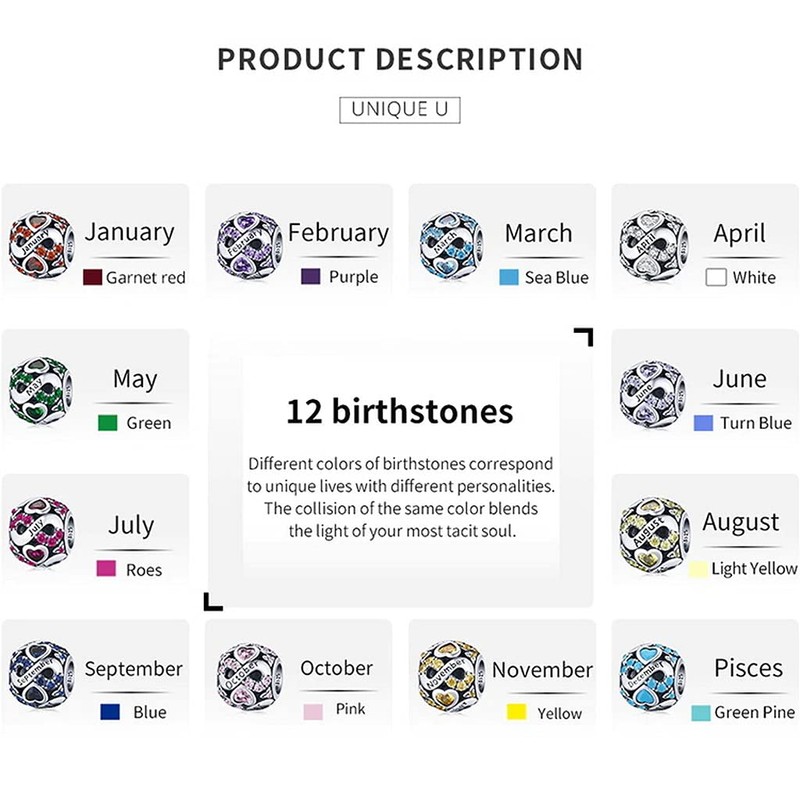The image size is (800, 800).
Task: Click the Light Yellow color swatch
Action: coord(698,569)
